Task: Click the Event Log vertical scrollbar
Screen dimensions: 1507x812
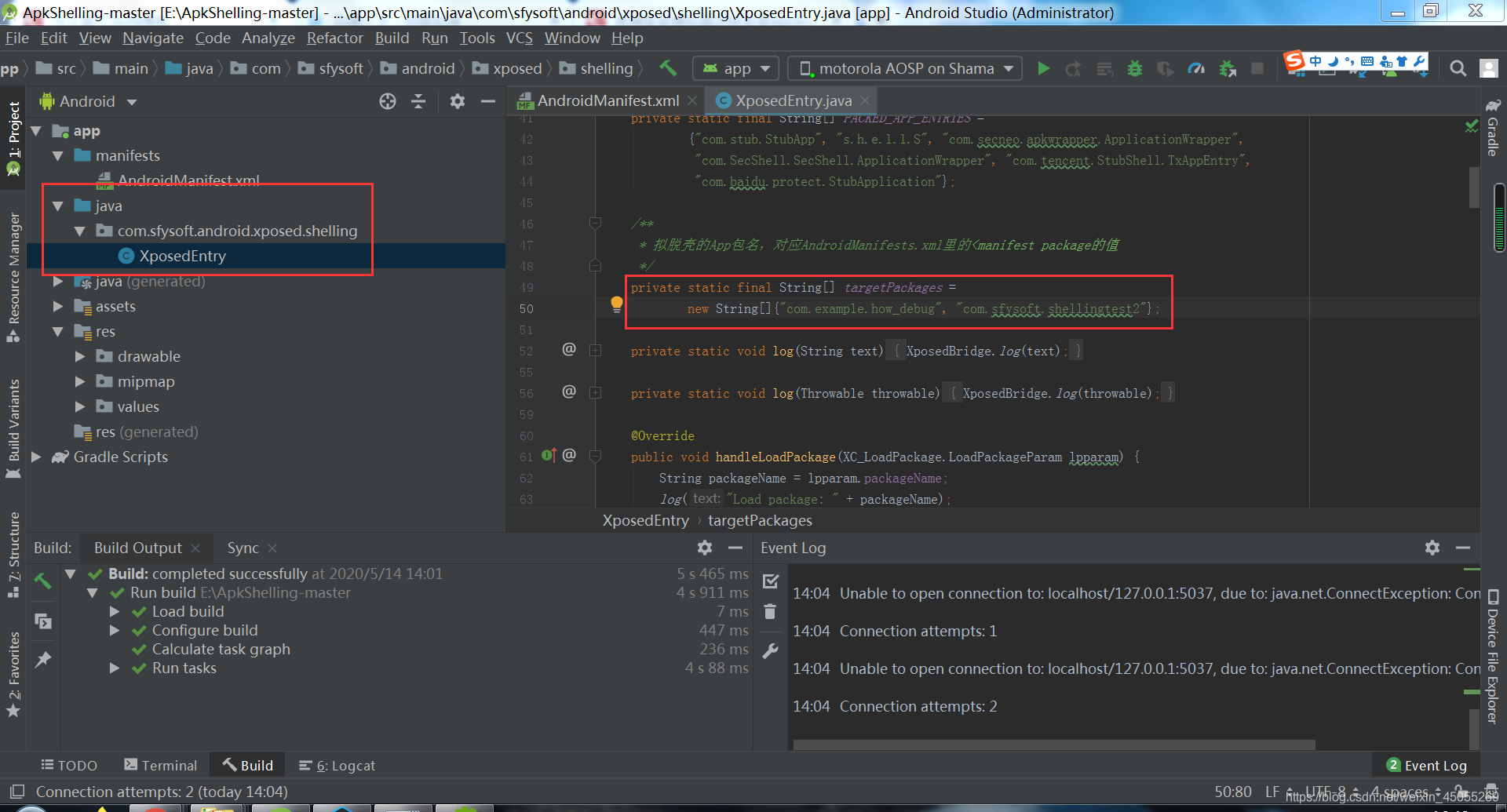Action: (1474, 729)
